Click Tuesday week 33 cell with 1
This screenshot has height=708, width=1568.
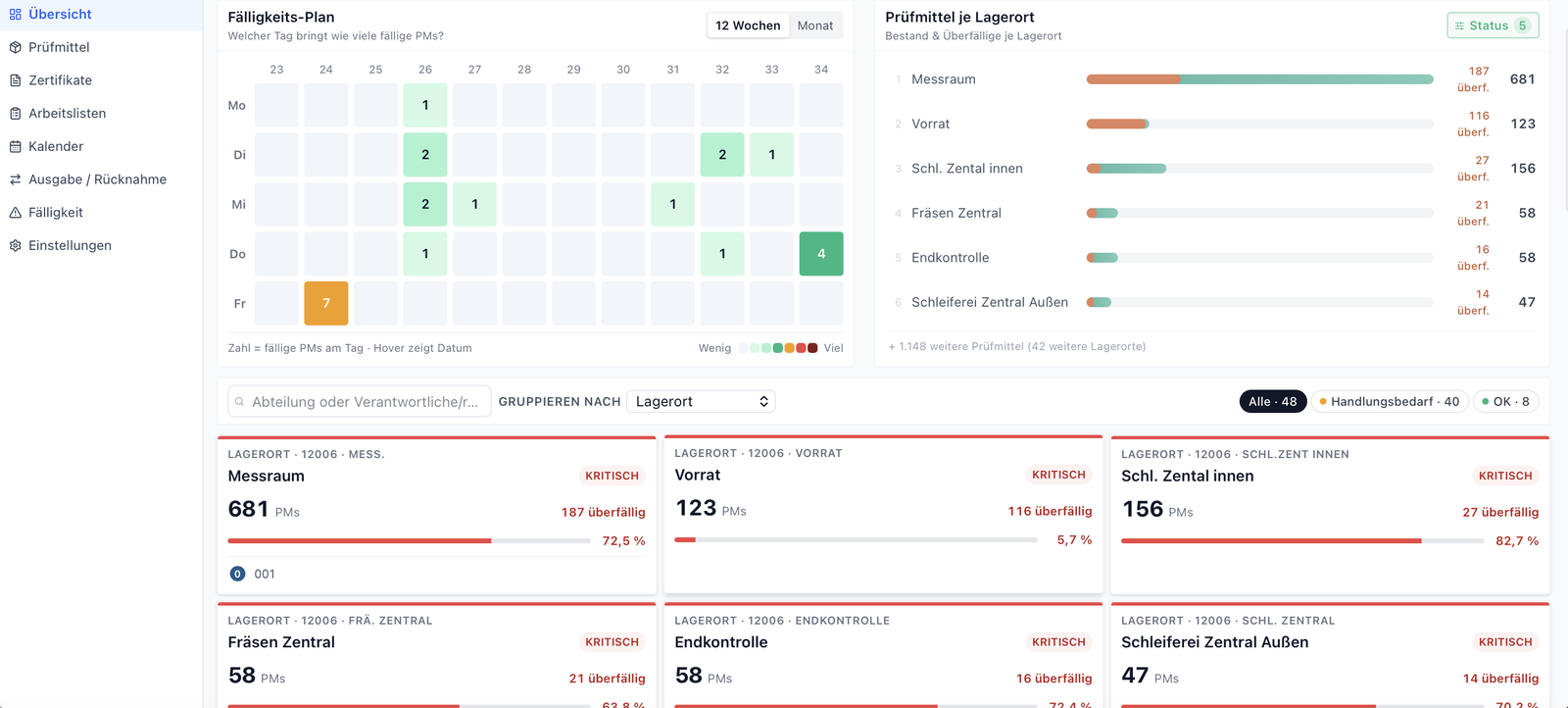pos(772,155)
